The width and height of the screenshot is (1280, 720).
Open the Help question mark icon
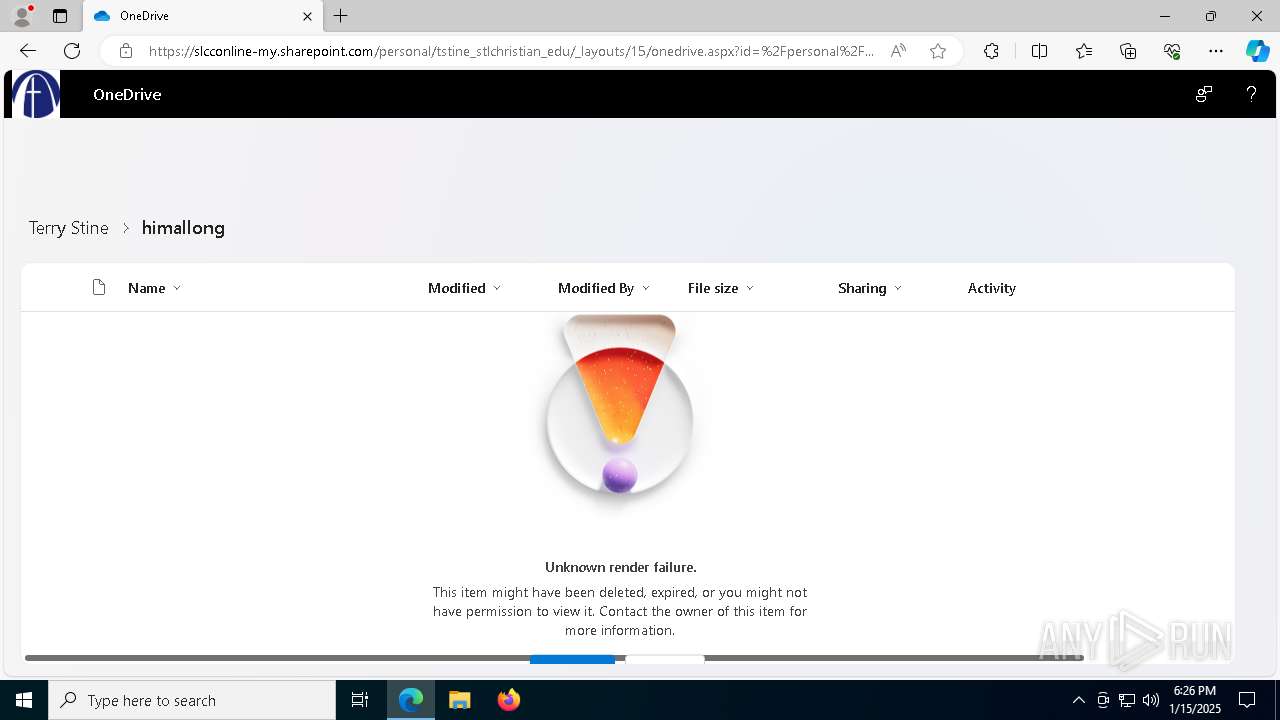pyautogui.click(x=1251, y=94)
